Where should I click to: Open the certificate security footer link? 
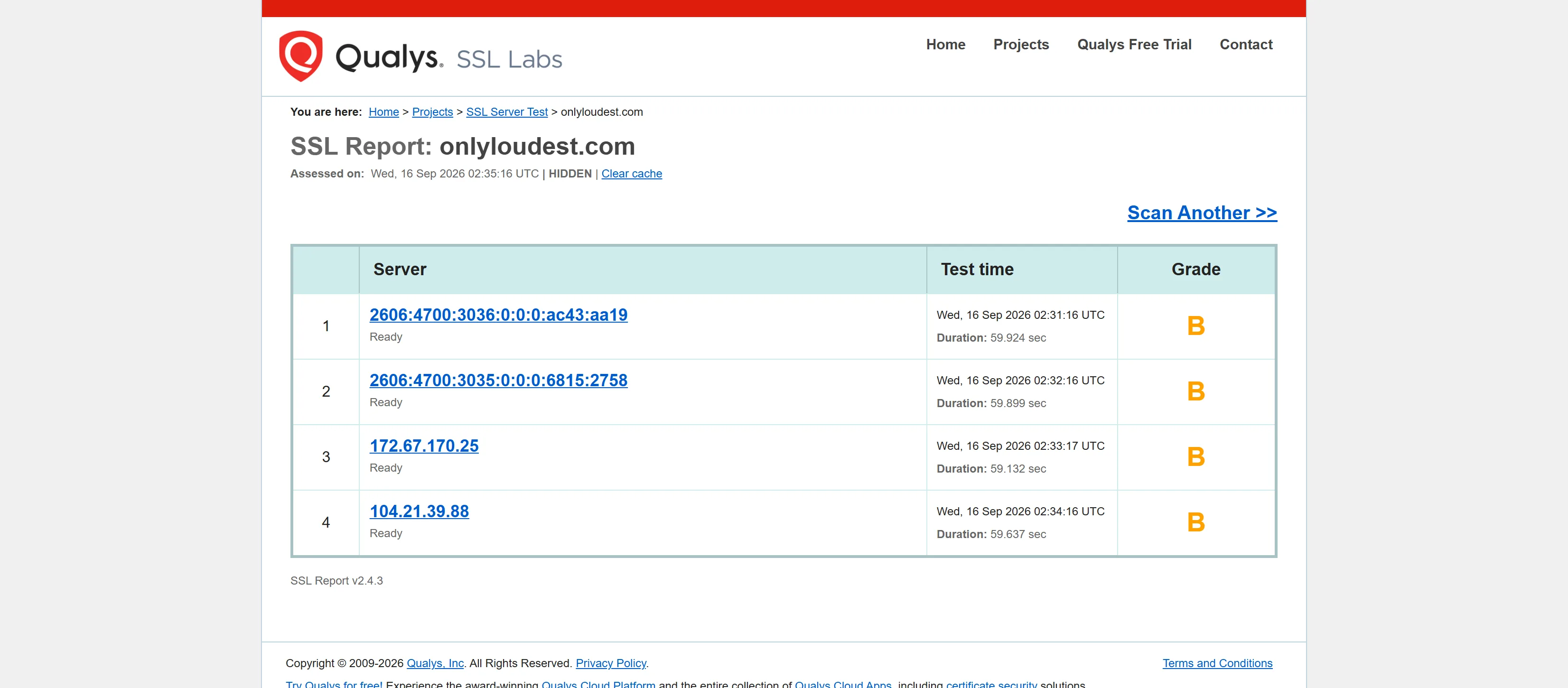tap(991, 684)
